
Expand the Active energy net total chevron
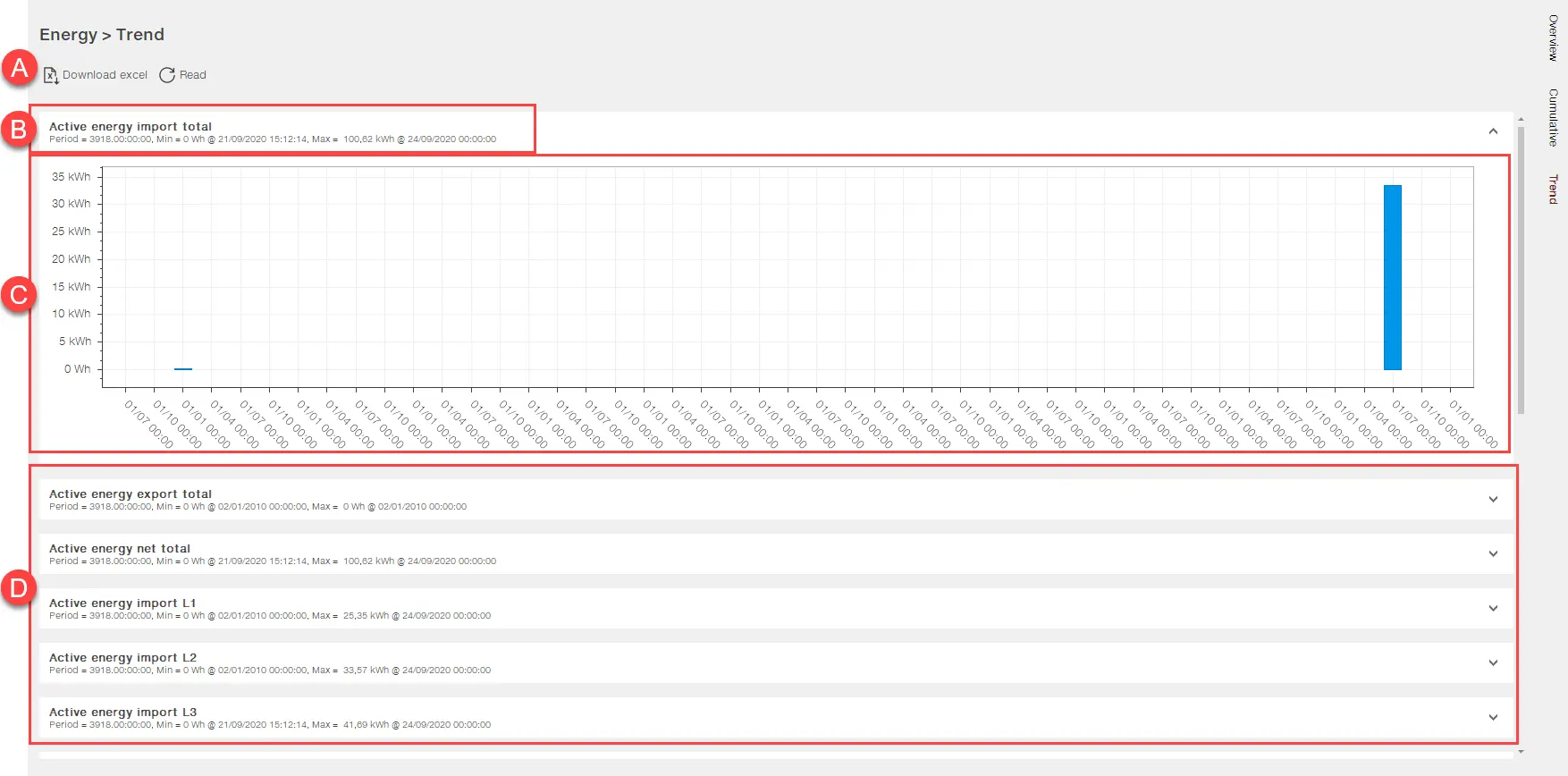click(x=1493, y=554)
